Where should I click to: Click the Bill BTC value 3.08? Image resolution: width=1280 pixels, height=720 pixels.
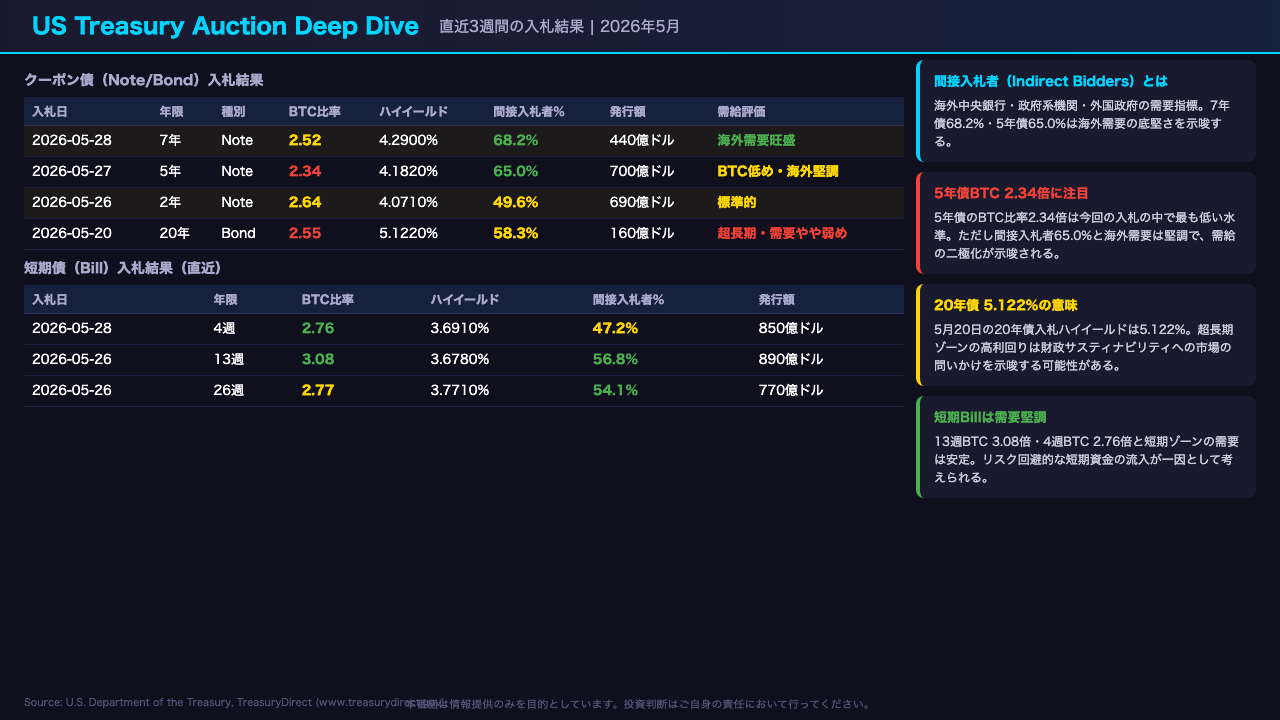tap(318, 359)
